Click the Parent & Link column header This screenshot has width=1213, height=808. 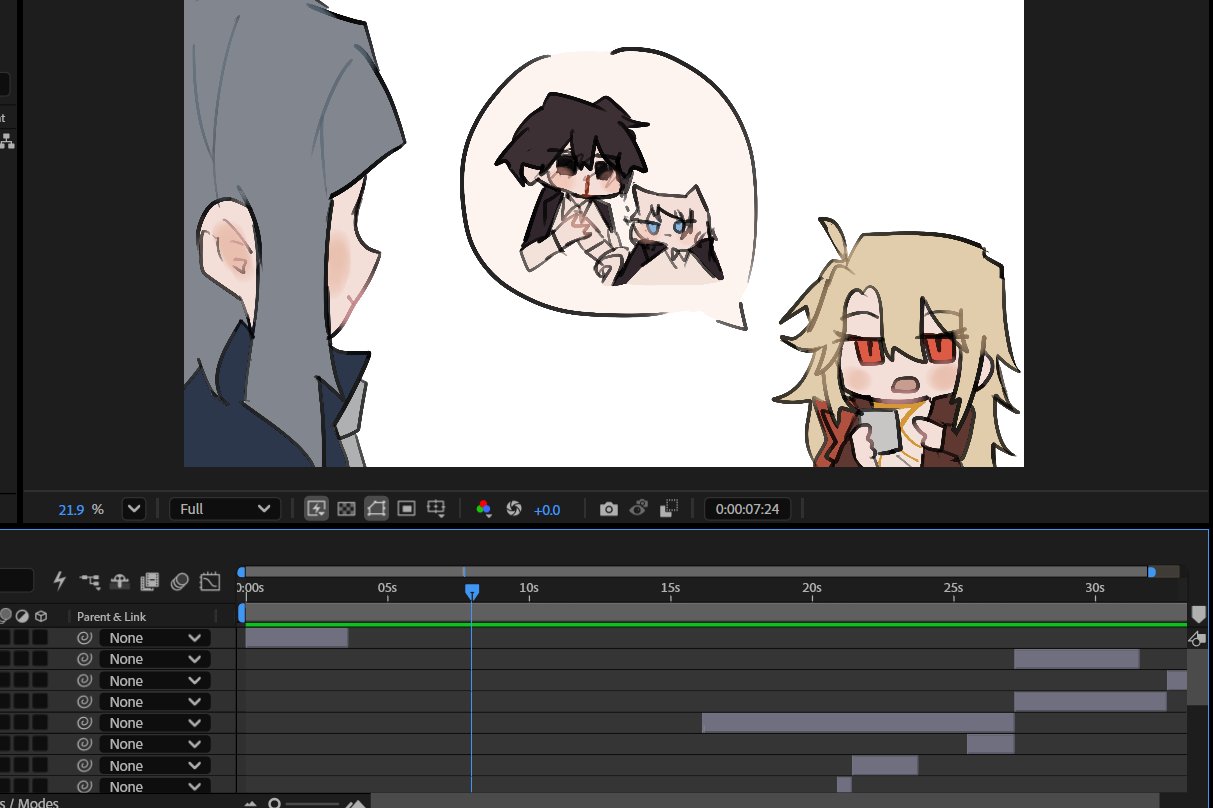pos(110,616)
